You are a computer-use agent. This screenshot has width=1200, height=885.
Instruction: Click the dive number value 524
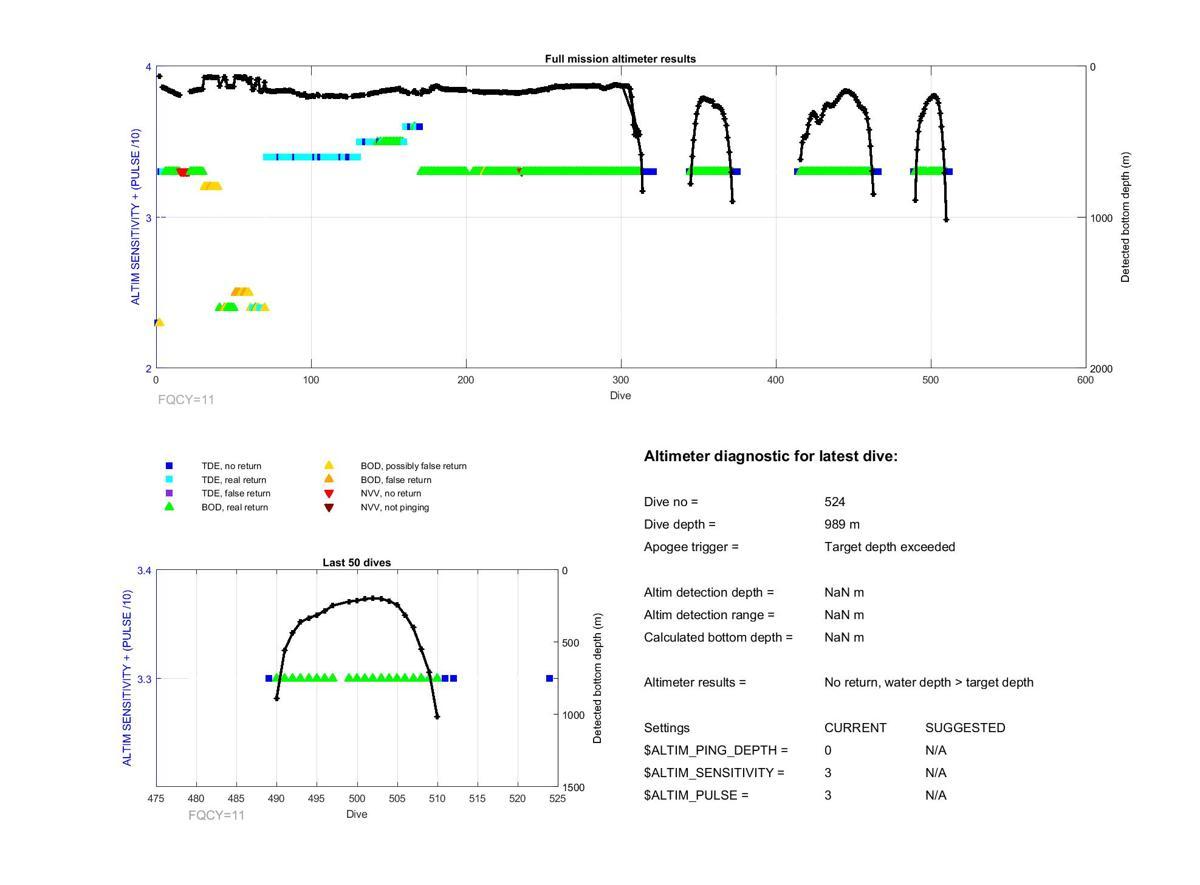pos(835,502)
